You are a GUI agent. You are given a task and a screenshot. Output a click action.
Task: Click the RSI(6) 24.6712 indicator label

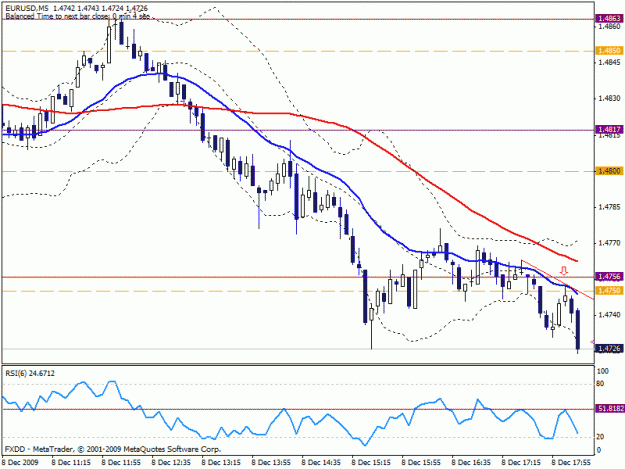pos(30,373)
